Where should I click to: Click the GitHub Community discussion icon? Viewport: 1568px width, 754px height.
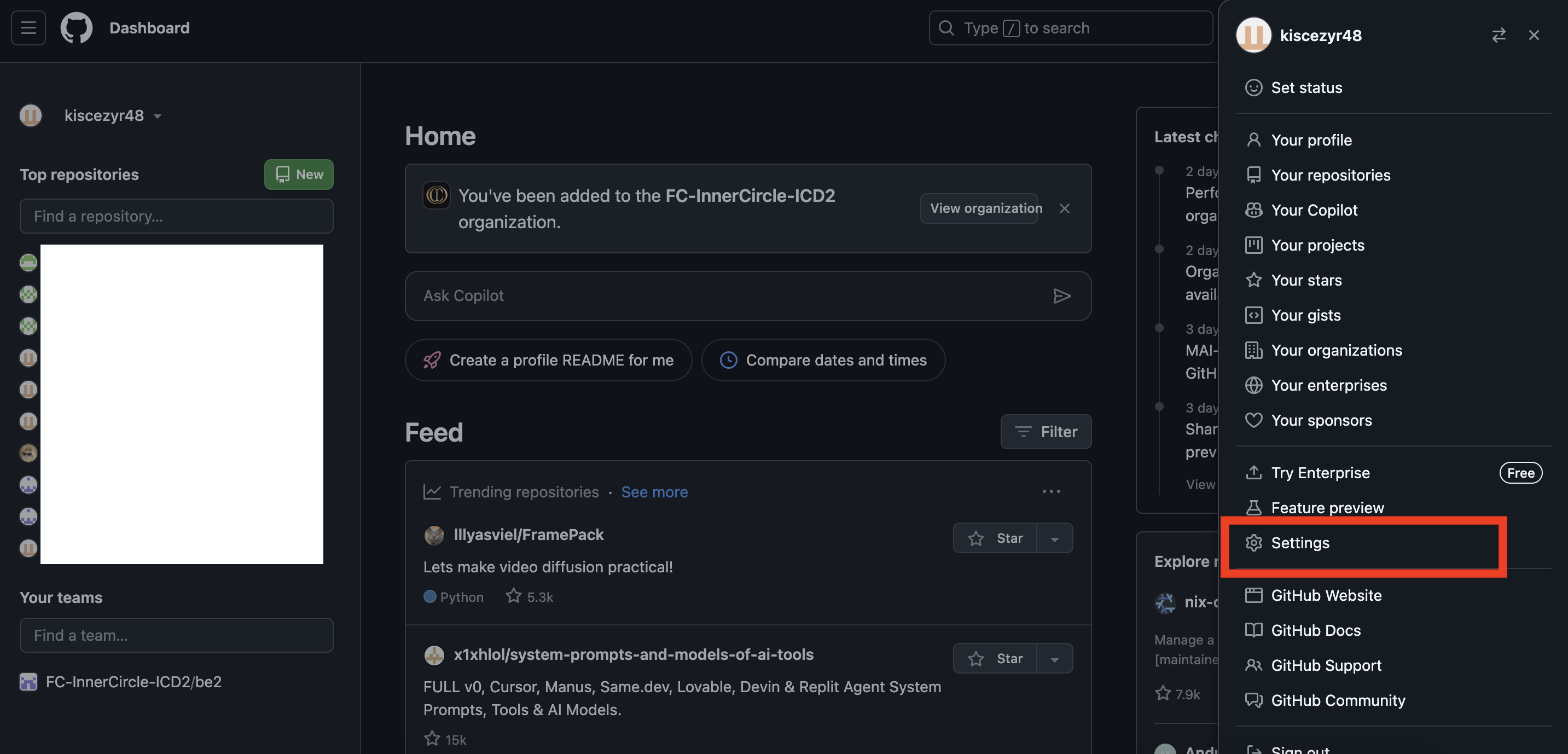[x=1253, y=700]
